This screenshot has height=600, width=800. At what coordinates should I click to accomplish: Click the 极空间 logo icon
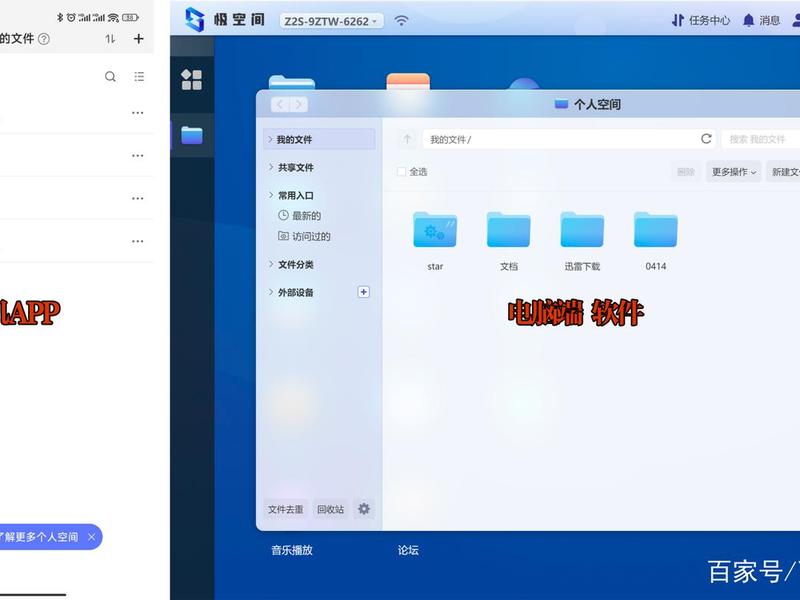[x=194, y=20]
